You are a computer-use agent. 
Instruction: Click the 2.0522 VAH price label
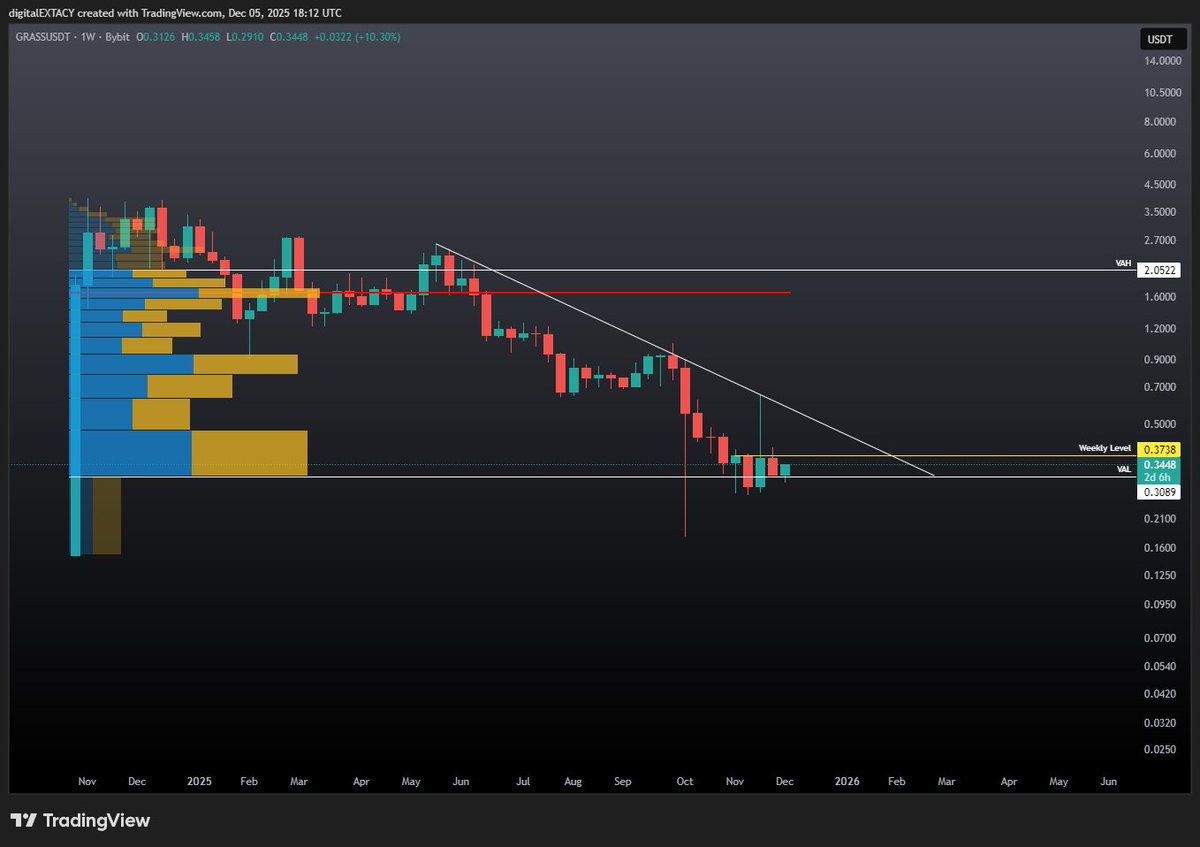tap(1160, 270)
